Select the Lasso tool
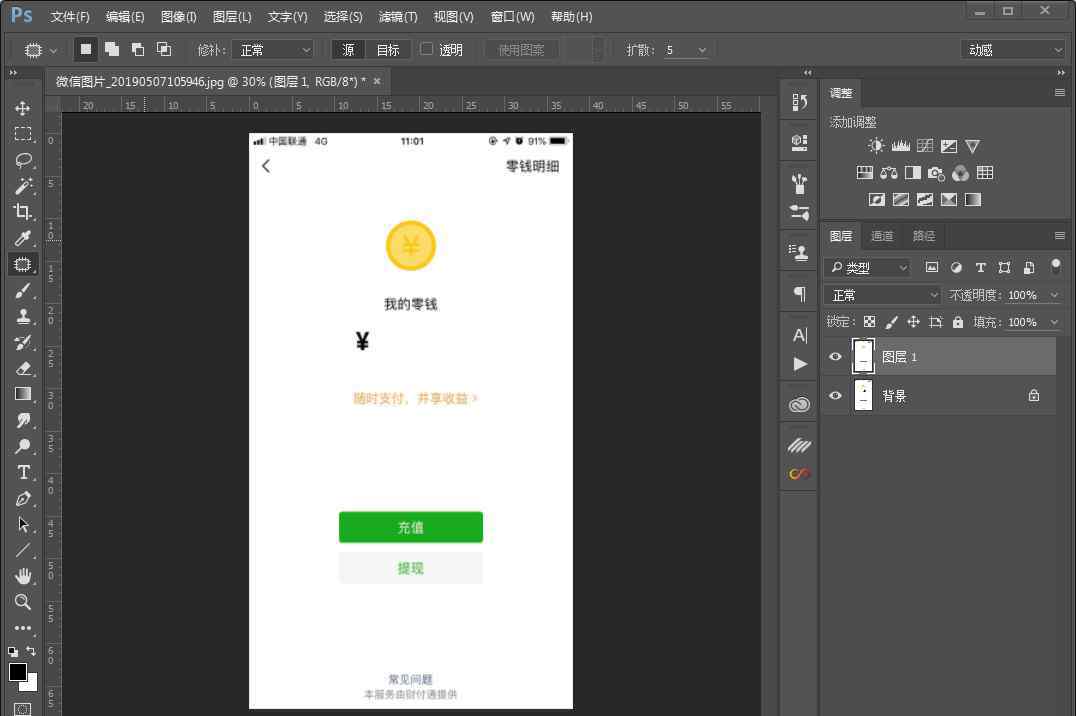Image resolution: width=1076 pixels, height=716 pixels. click(22, 160)
